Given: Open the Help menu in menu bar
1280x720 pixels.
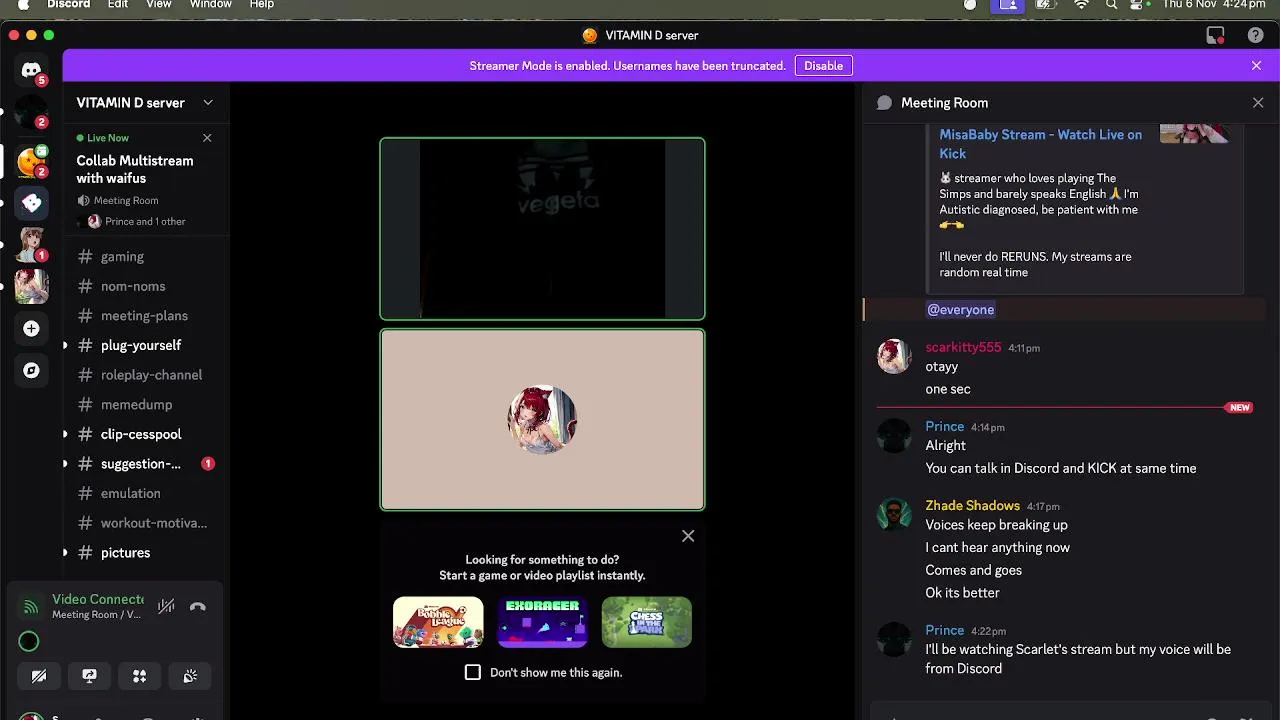Looking at the screenshot, I should click(x=262, y=5).
